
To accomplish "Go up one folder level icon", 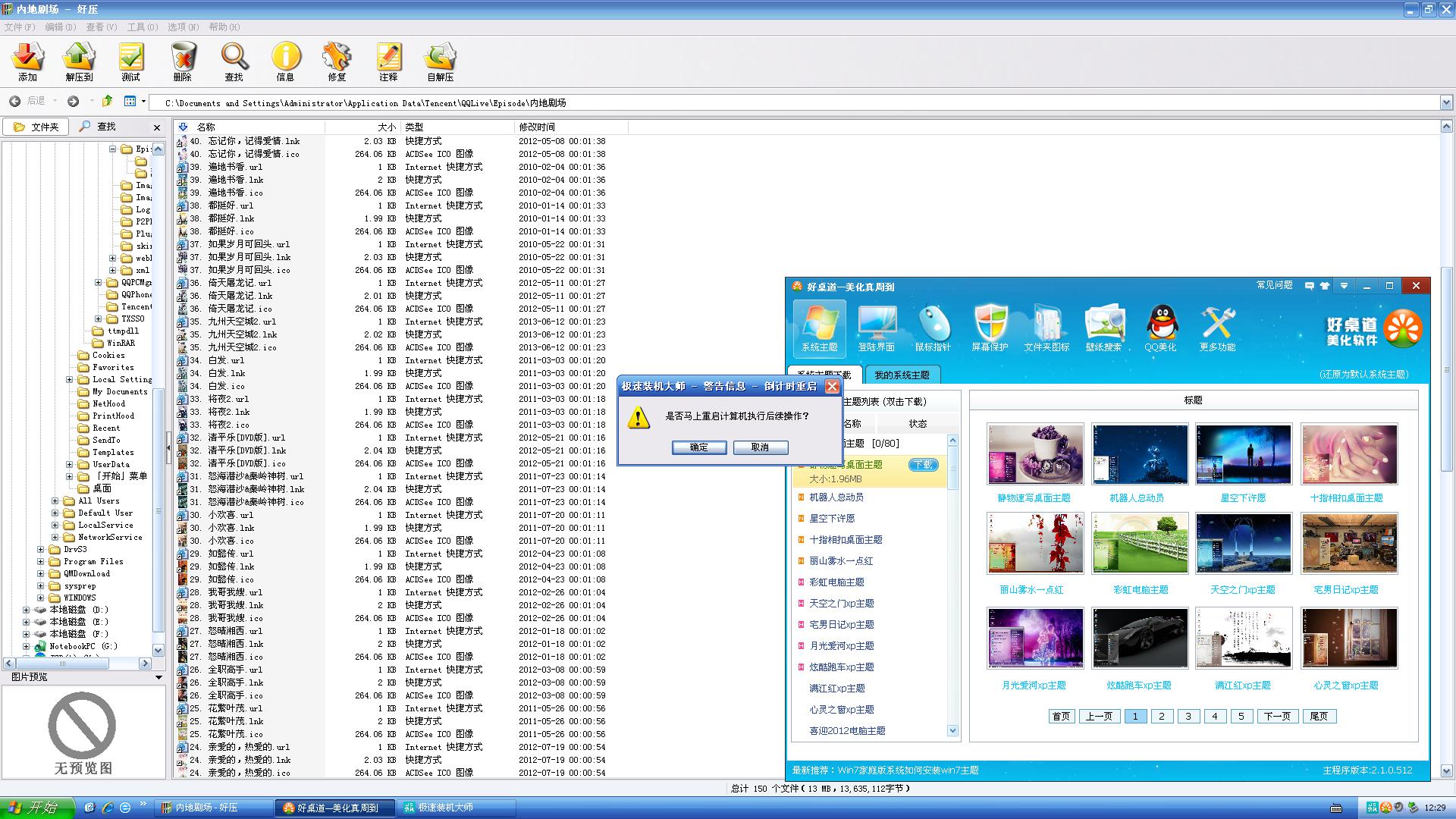I will coord(108,101).
